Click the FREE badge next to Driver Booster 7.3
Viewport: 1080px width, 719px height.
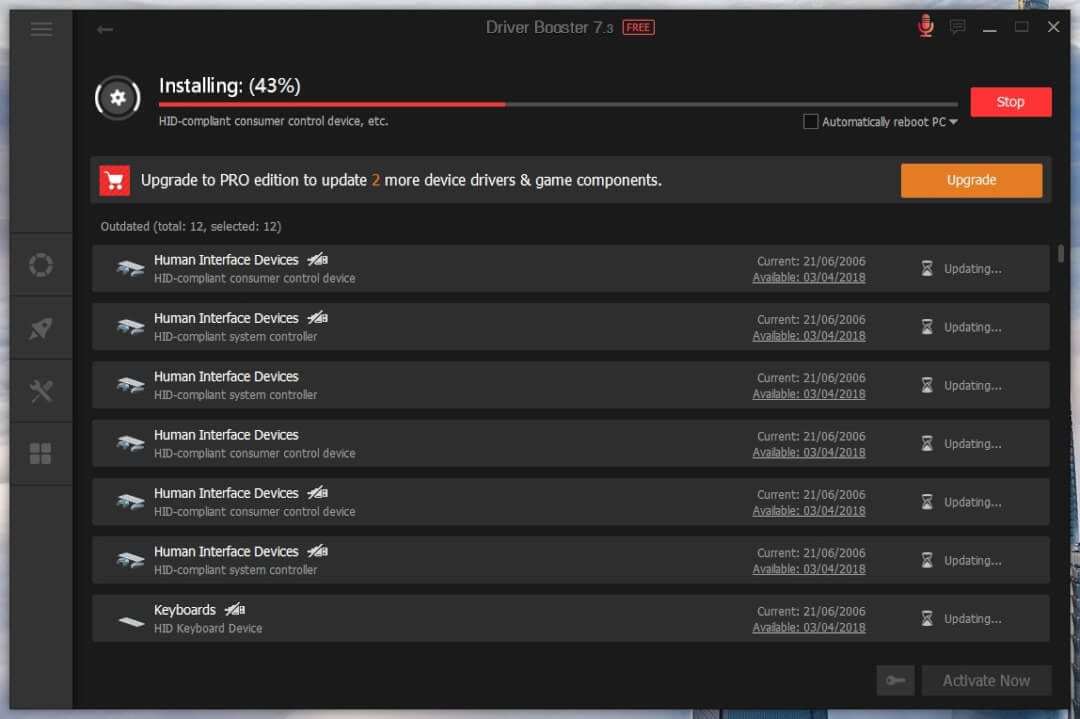pos(638,27)
